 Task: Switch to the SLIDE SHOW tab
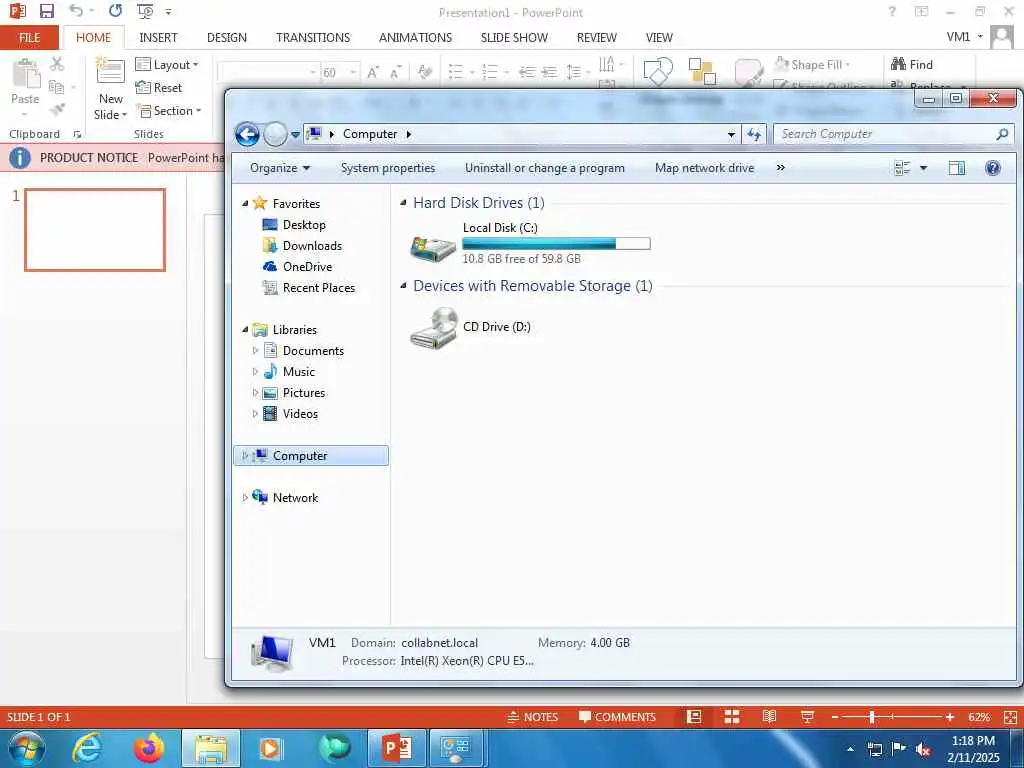[514, 37]
